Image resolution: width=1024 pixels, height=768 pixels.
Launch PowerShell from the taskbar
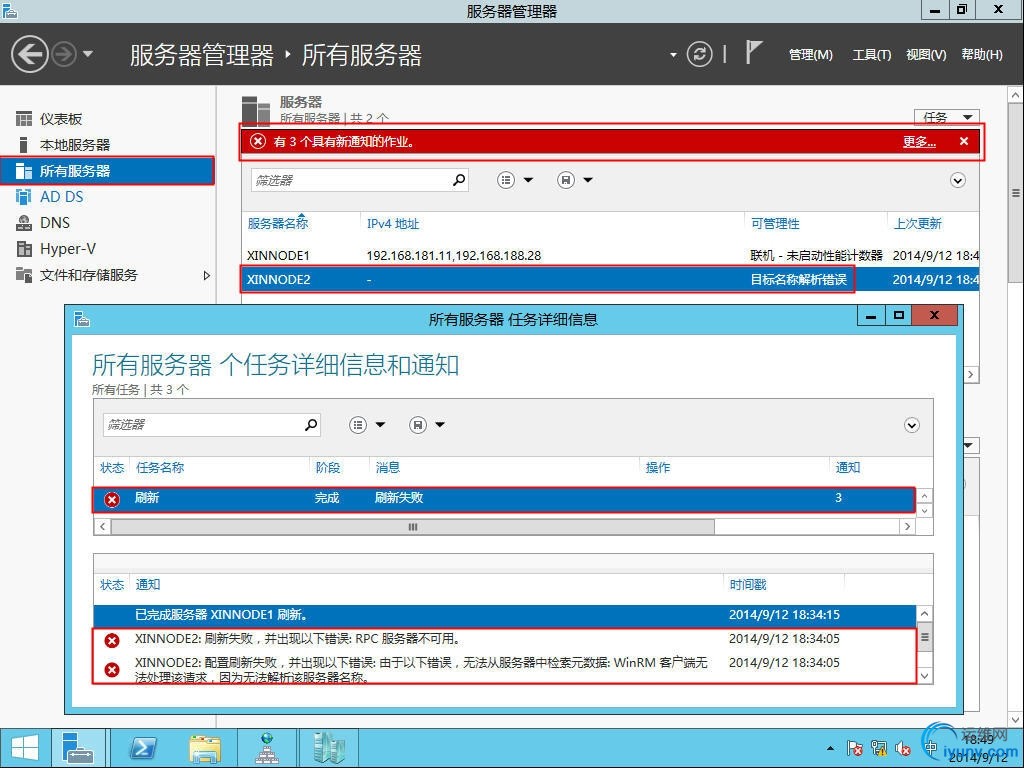coord(143,748)
